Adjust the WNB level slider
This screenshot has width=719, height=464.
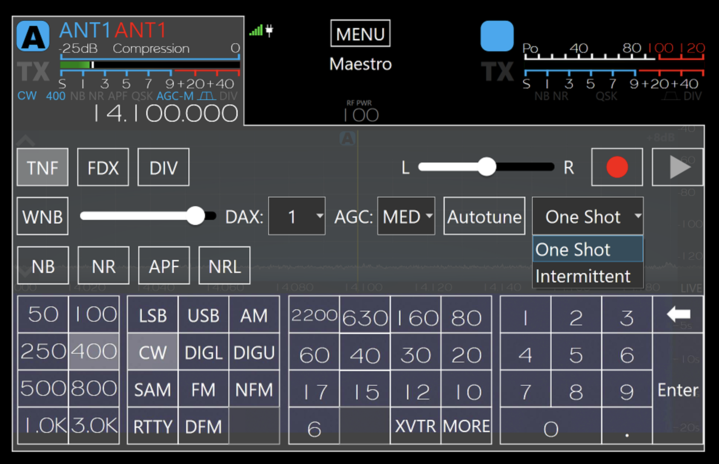(148, 216)
